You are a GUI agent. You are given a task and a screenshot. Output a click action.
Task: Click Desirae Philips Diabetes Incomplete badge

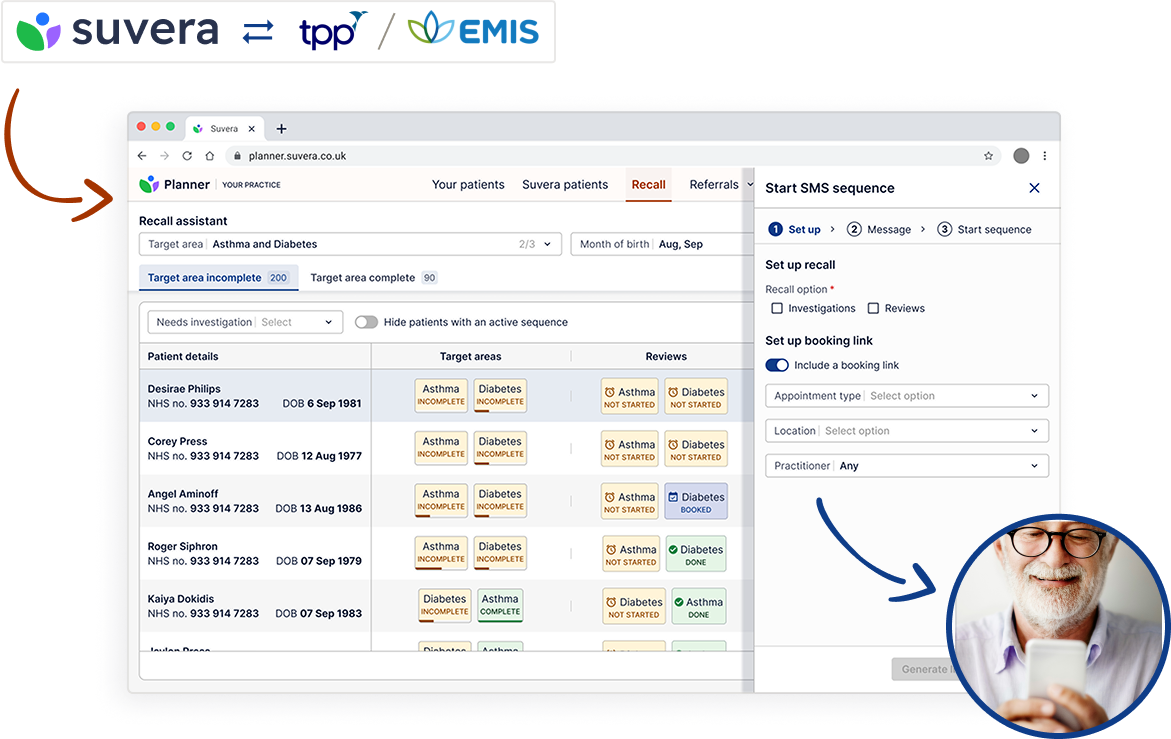tap(500, 396)
